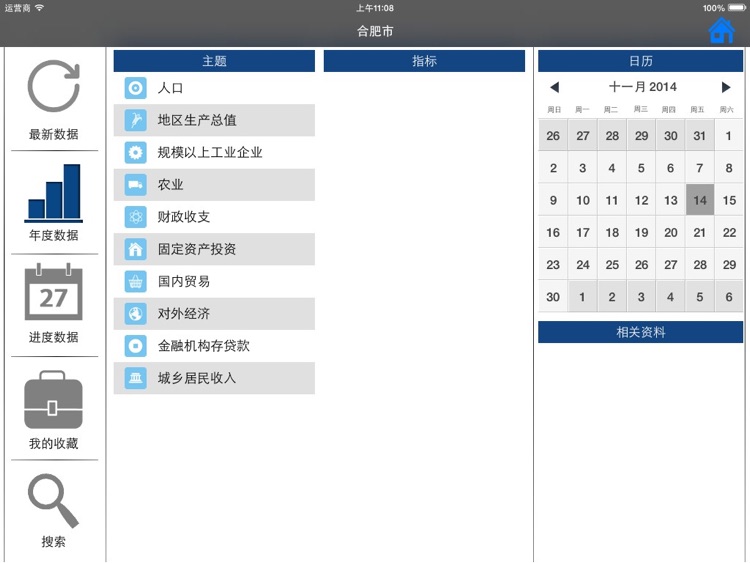Select the 地区生产总值 theme label
The width and height of the screenshot is (750, 563).
197,120
